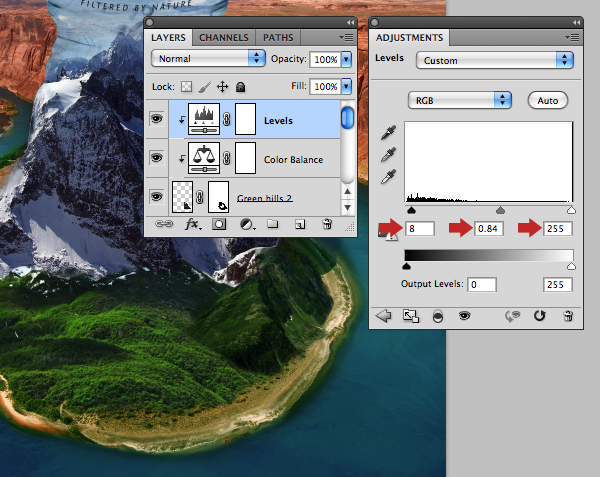Collapse Adjustments panel with double arrows
The height and width of the screenshot is (477, 600).
tap(576, 23)
